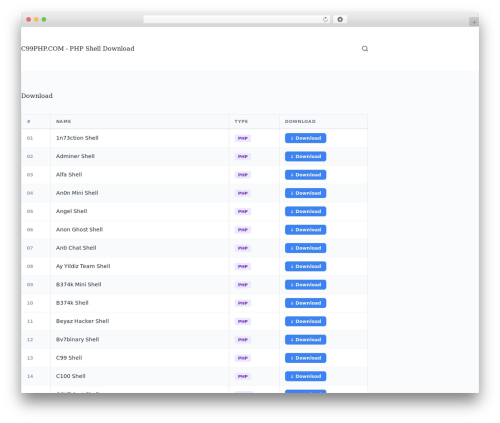Click the PHP badge for Anti Chat Shell
This screenshot has width=500, height=423.
243,248
